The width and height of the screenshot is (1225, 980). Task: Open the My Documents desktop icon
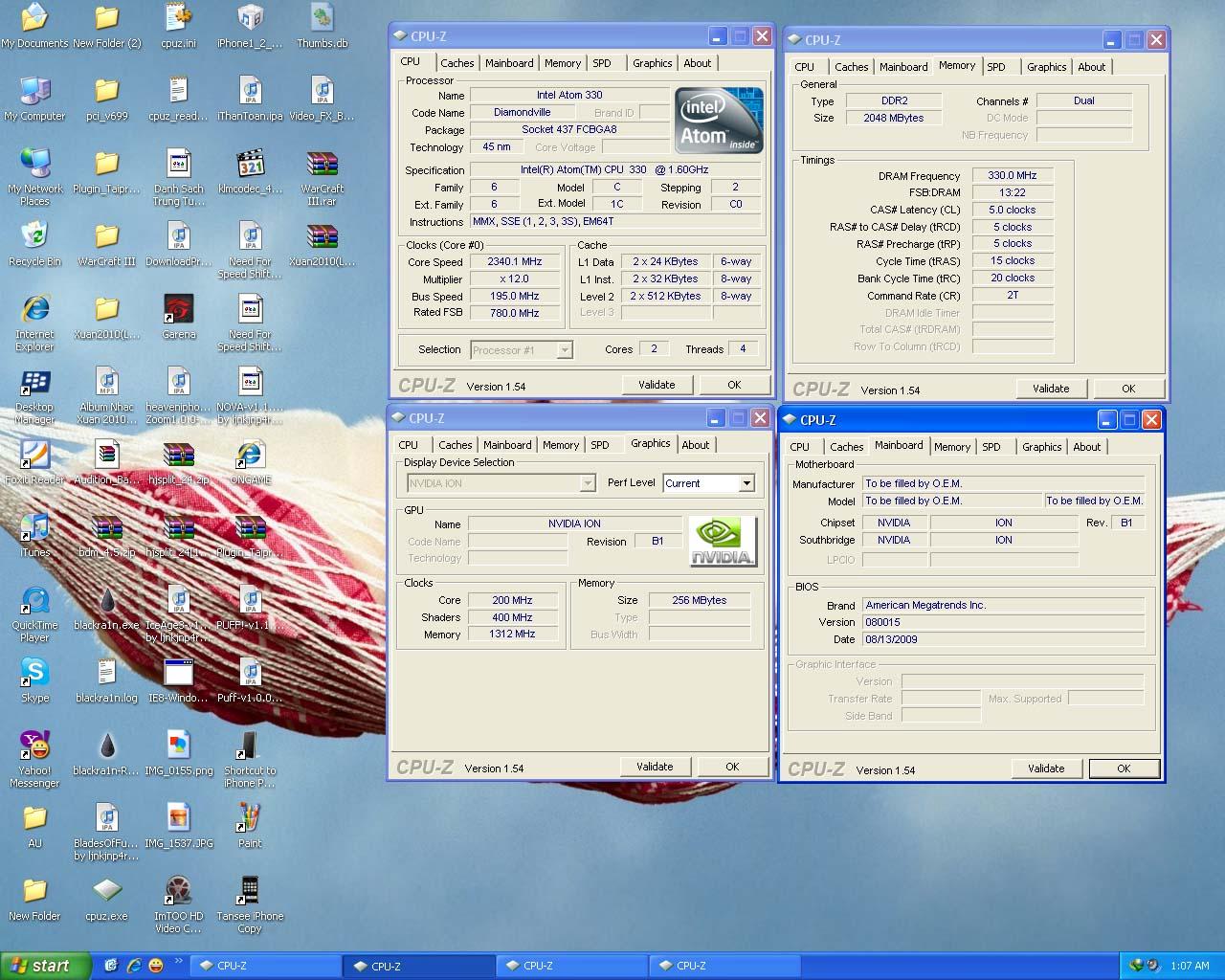[x=34, y=26]
